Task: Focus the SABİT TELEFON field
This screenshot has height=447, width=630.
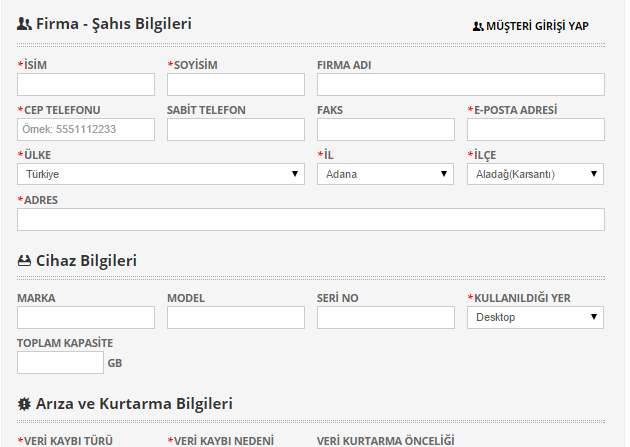Action: coord(236,129)
